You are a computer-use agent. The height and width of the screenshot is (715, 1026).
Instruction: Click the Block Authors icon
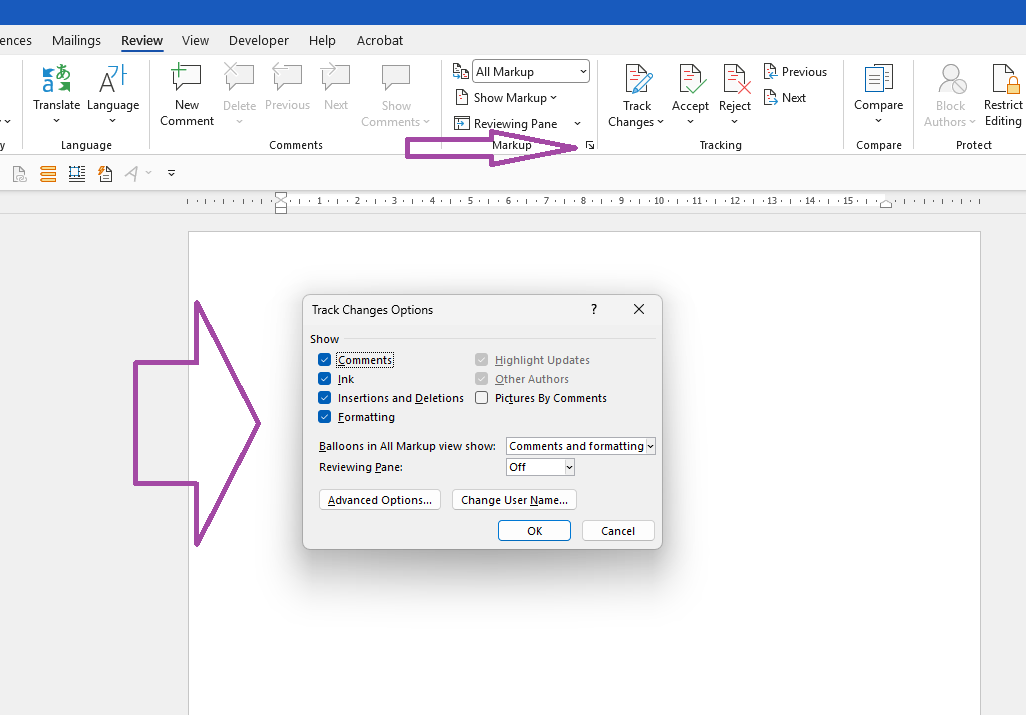pos(951,78)
